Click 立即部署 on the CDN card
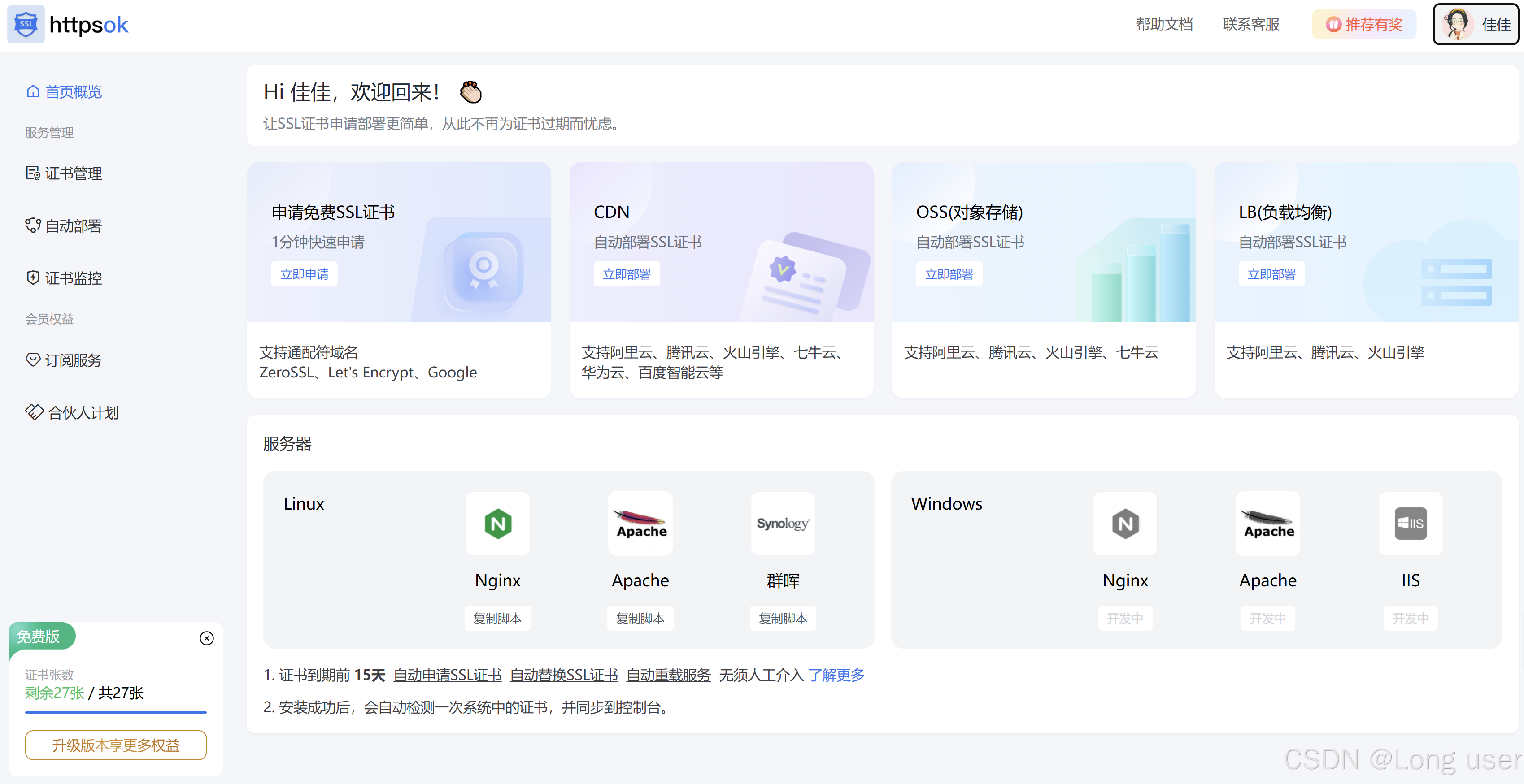Viewport: 1524px width, 784px height. point(627,274)
